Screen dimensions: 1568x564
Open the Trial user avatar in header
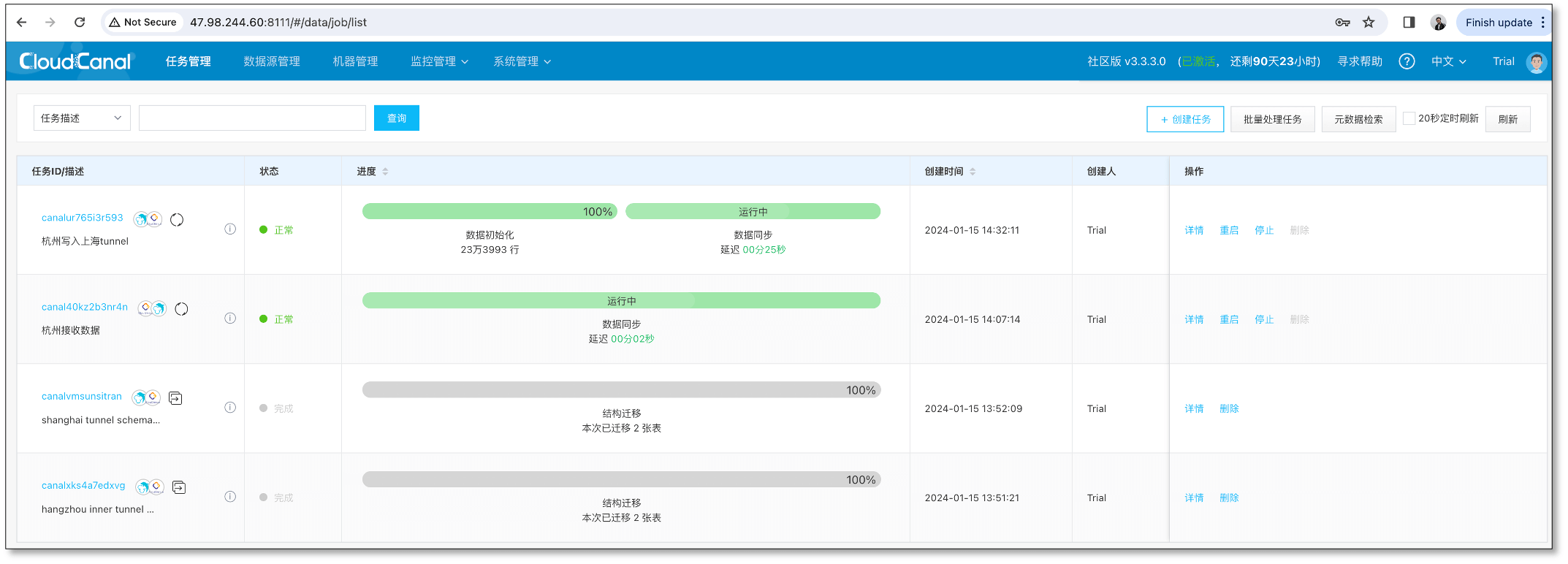1537,62
